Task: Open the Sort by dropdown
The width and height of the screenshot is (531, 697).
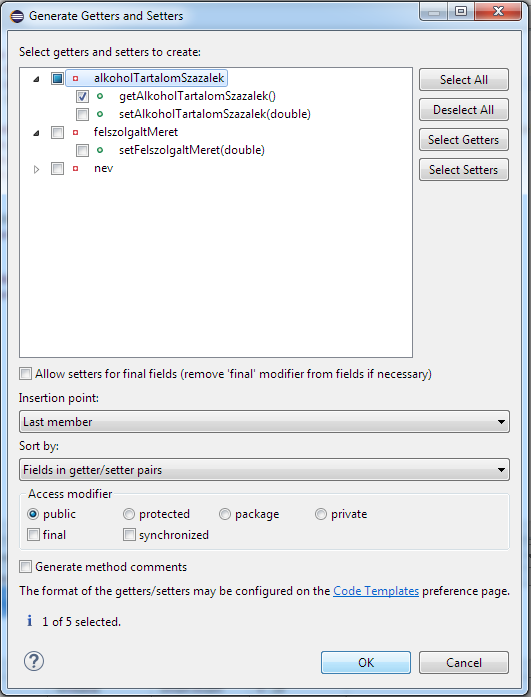Action: [264, 469]
